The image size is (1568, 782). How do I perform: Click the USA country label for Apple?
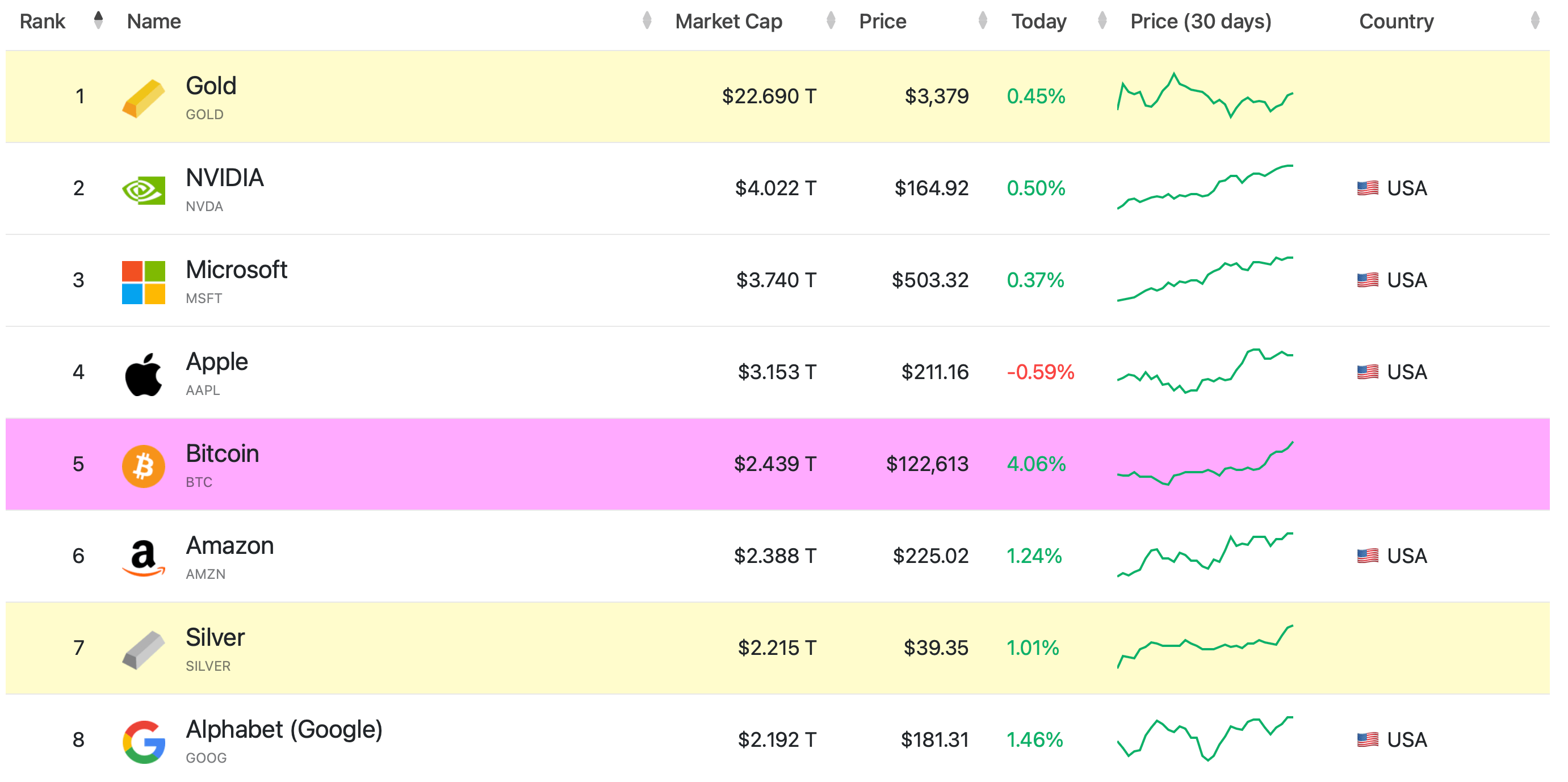coord(1407,372)
